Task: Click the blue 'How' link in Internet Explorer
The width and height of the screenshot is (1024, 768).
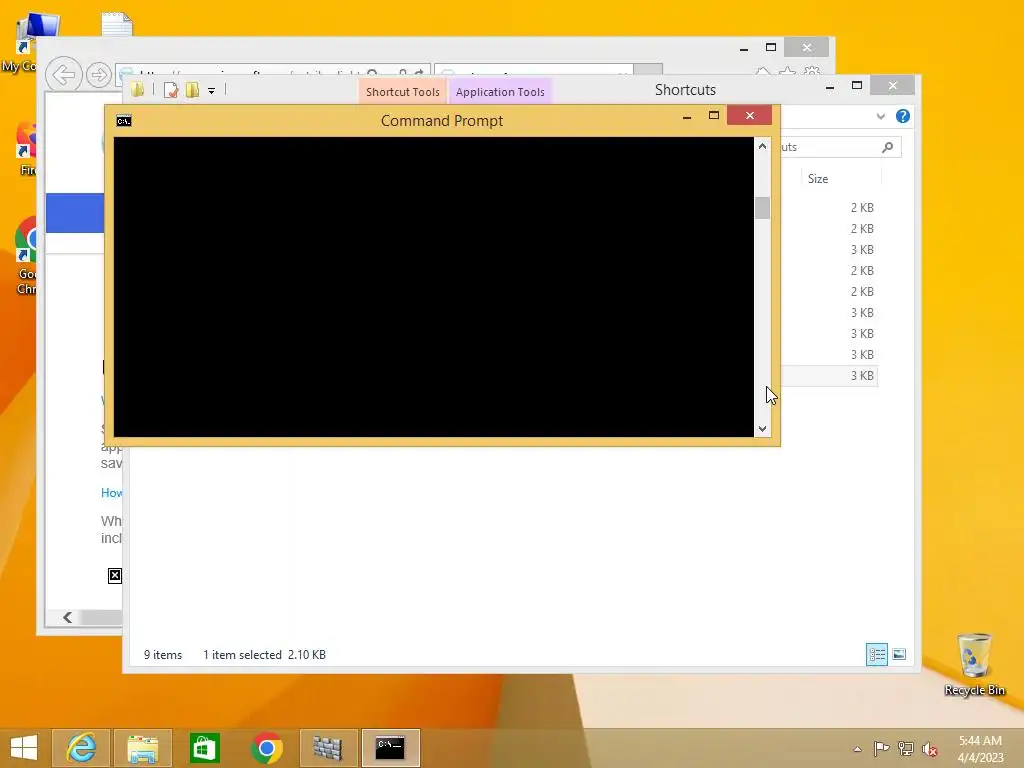Action: [111, 492]
